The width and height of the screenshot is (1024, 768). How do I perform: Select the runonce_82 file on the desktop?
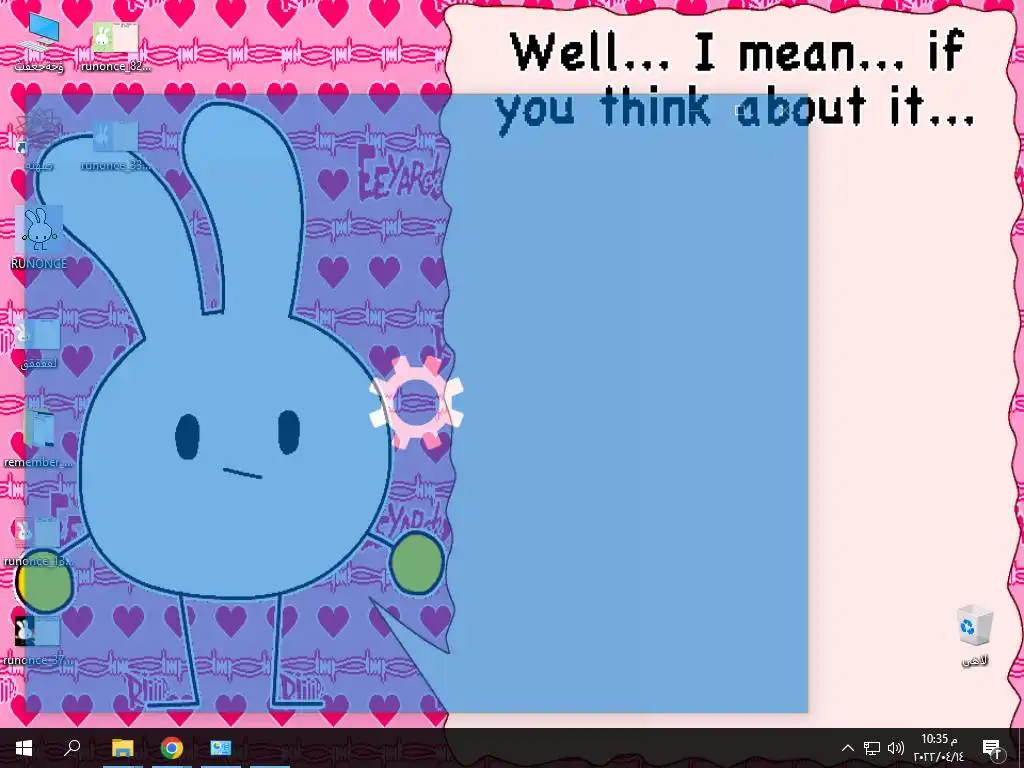pyautogui.click(x=115, y=46)
